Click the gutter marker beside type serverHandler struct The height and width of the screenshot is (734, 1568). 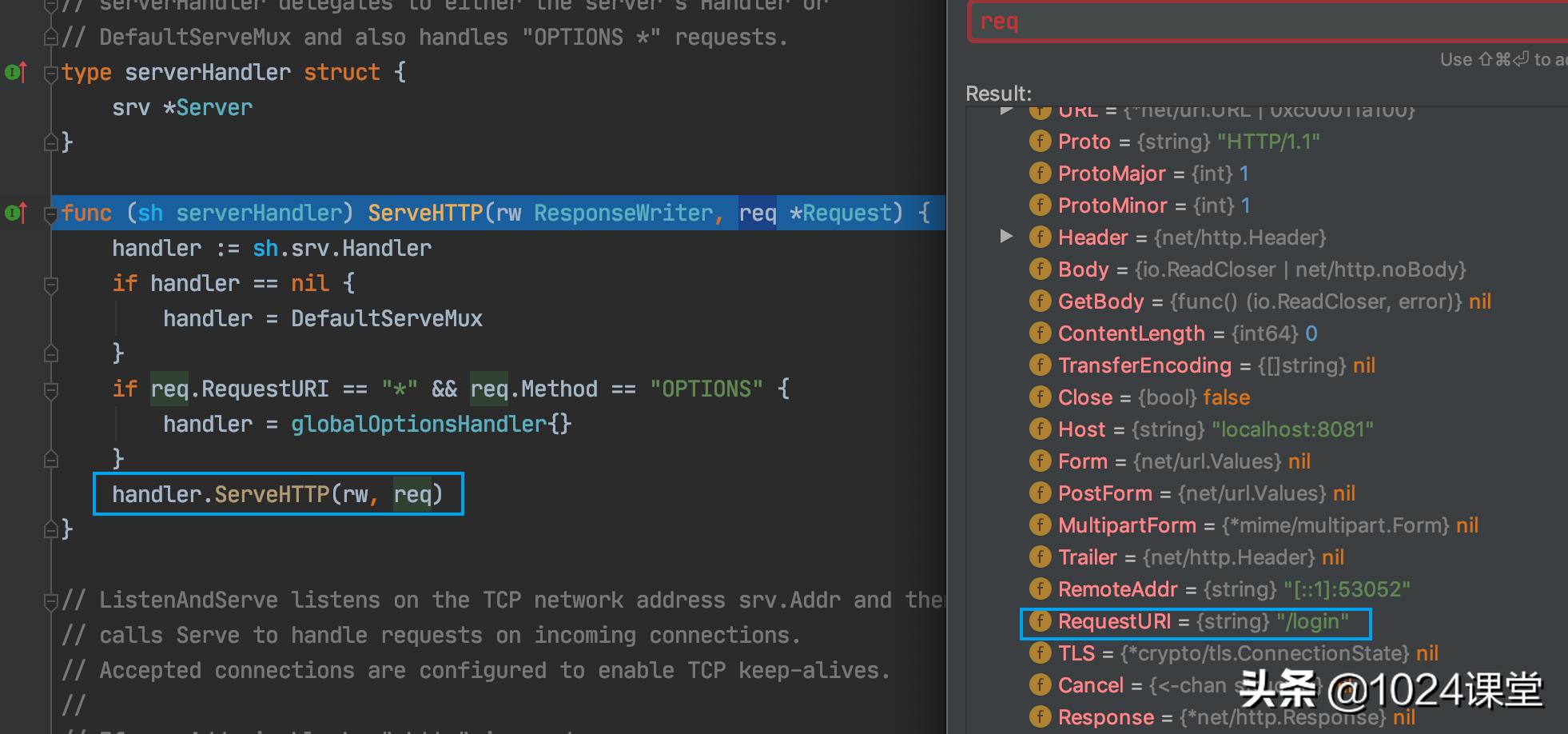tap(15, 73)
